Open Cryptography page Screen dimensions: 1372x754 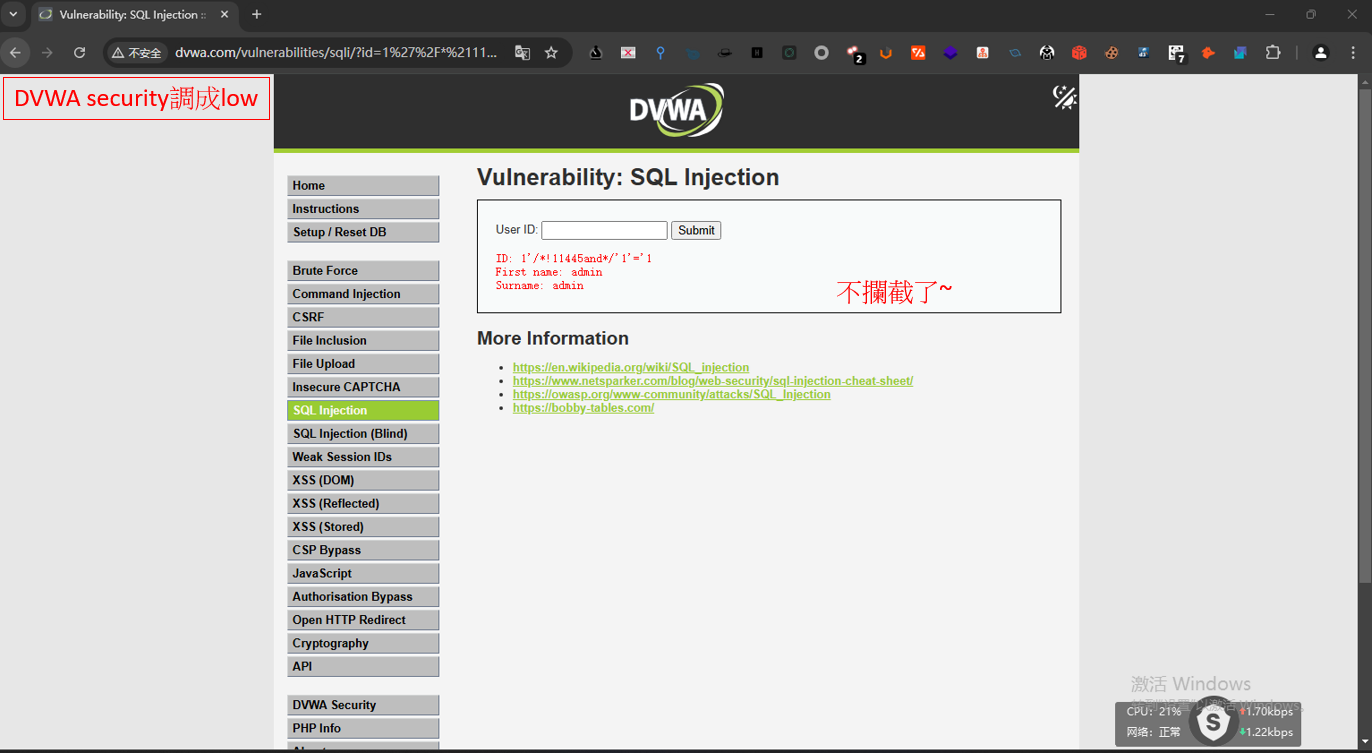tap(363, 644)
